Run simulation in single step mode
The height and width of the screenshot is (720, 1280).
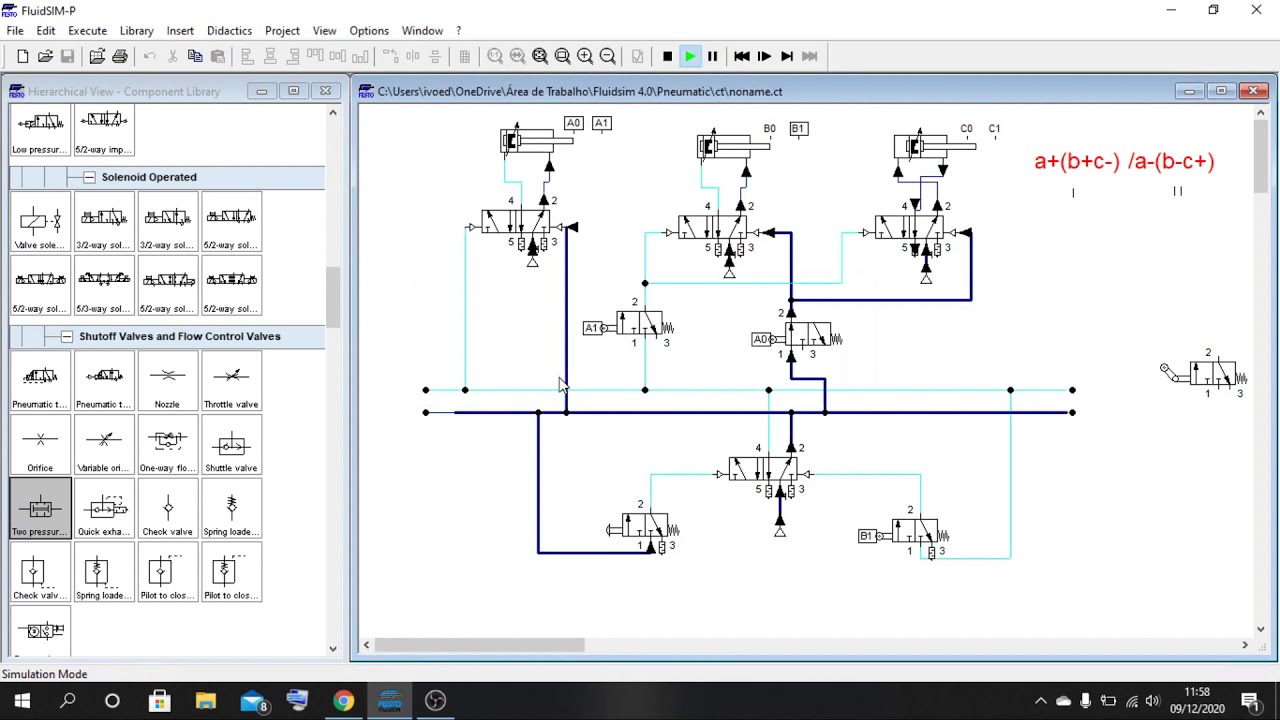pyautogui.click(x=764, y=57)
